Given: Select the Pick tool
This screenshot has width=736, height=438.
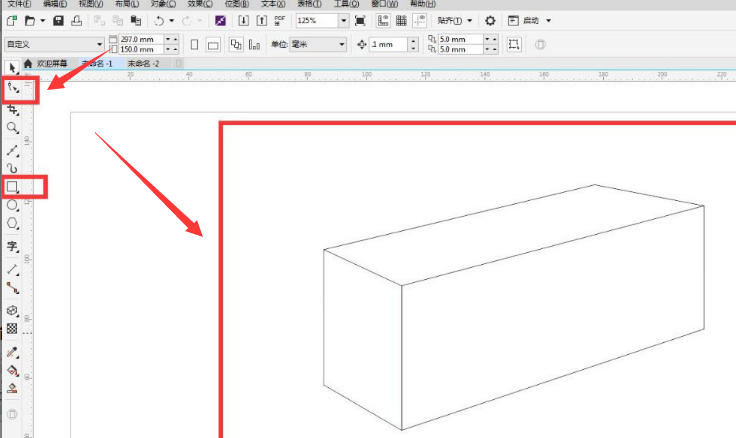Looking at the screenshot, I should (x=13, y=68).
